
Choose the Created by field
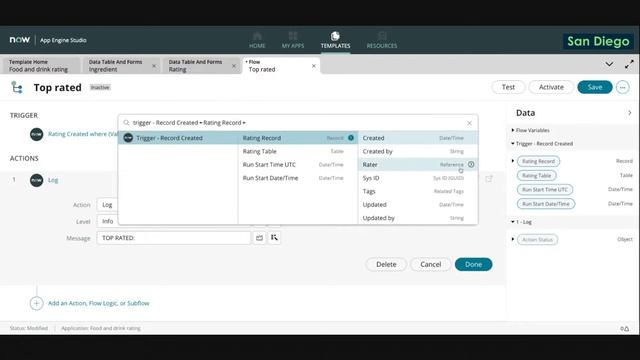[x=418, y=151]
